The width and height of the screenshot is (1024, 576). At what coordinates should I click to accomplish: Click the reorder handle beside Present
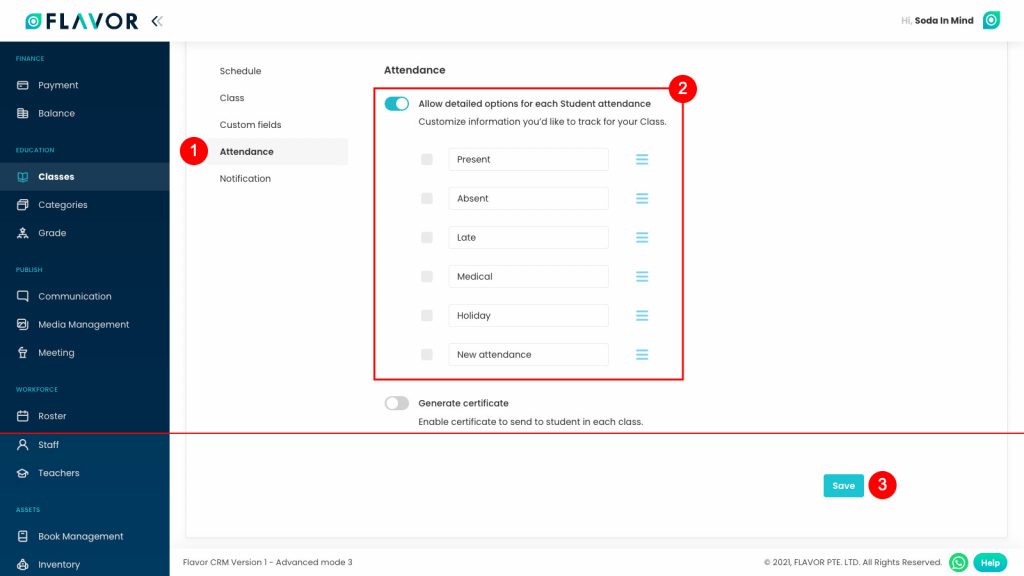(641, 159)
